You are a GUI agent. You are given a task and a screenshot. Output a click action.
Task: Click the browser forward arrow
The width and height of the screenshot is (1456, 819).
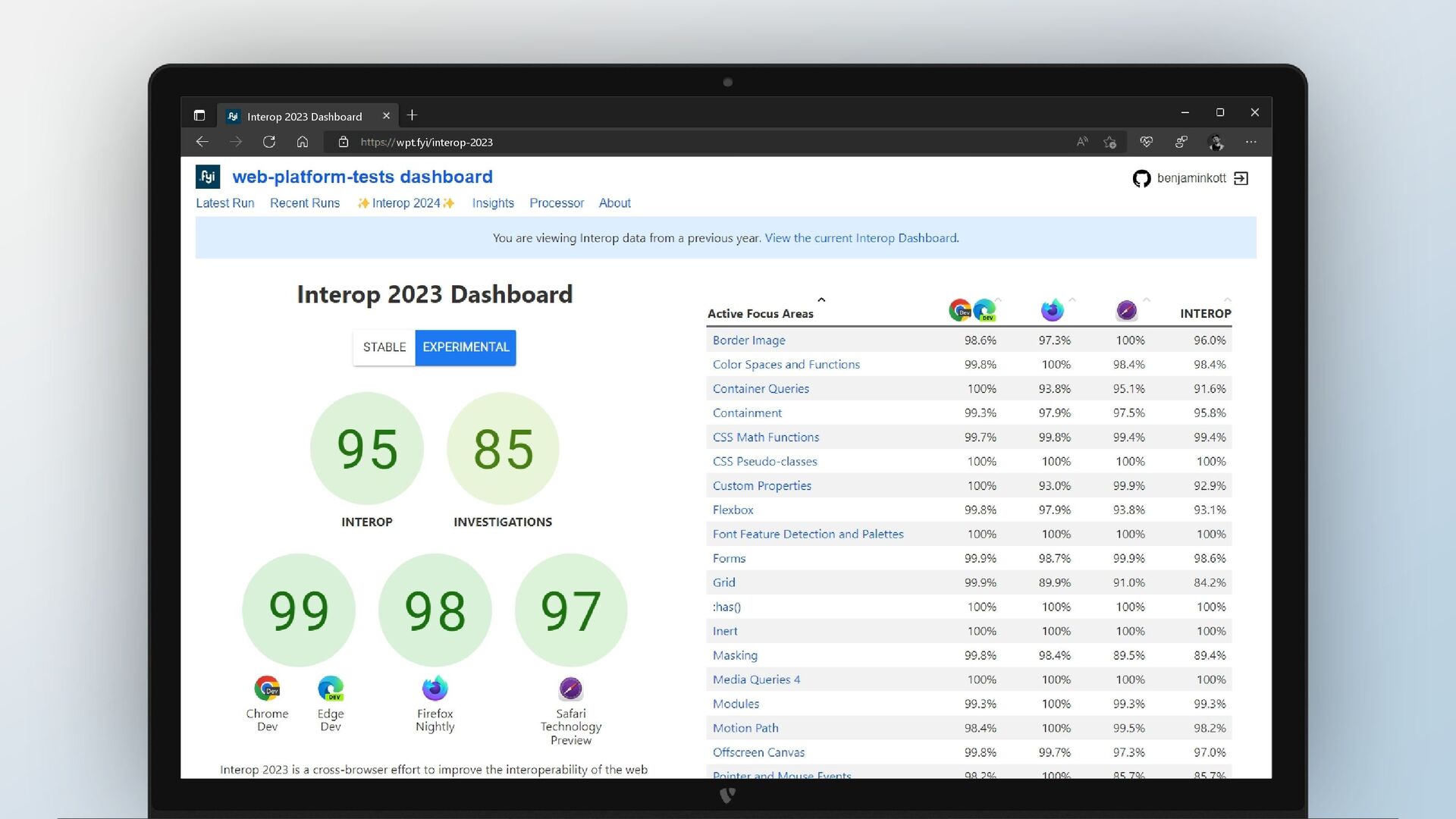tap(236, 142)
